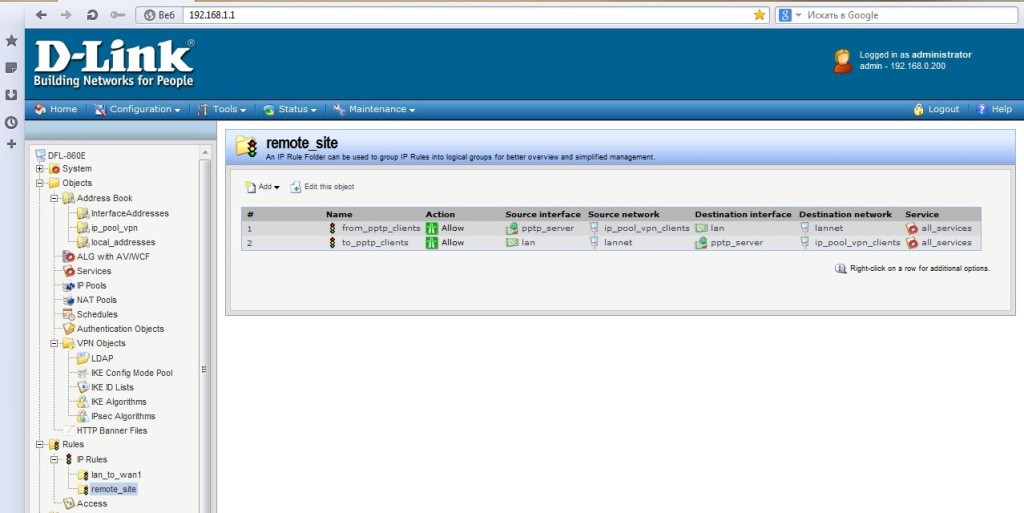Open Schedules in the tree
This screenshot has height=513, width=1024.
tap(97, 314)
